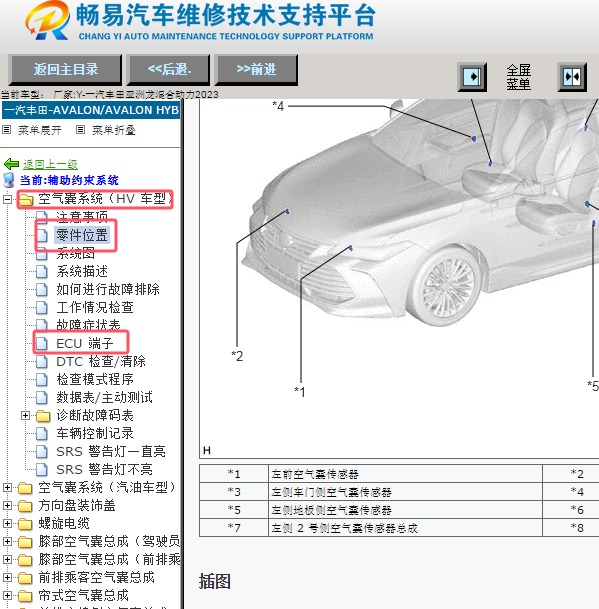
Task: Click the 车辆控制记录 document icon
Action: [42, 433]
